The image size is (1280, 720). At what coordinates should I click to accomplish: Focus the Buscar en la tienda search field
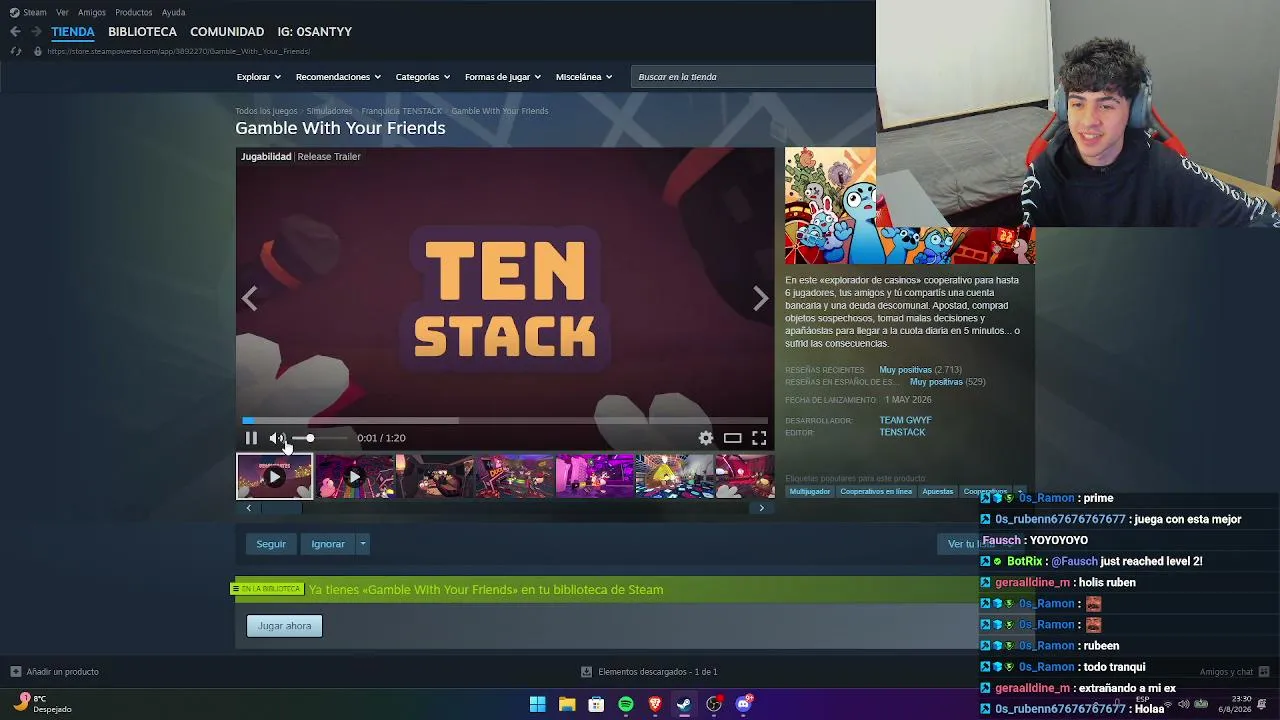tap(753, 77)
